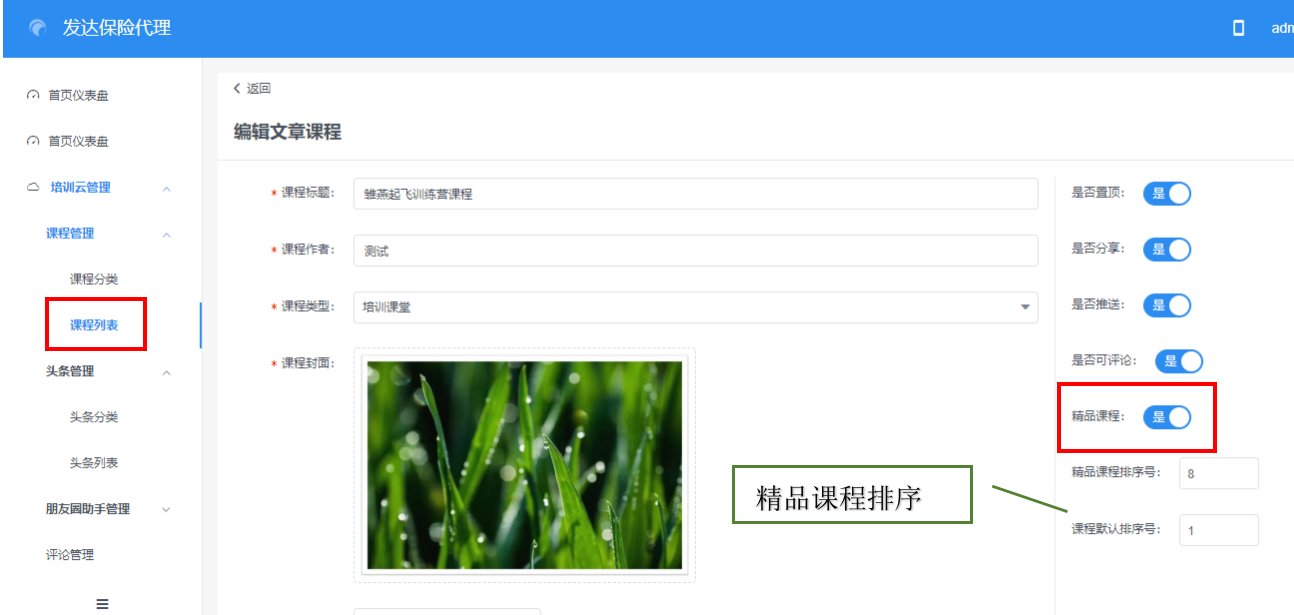This screenshot has height=615, width=1294.
Task: Expand the 朋友圈助手管理 submenu
Action: [x=166, y=509]
